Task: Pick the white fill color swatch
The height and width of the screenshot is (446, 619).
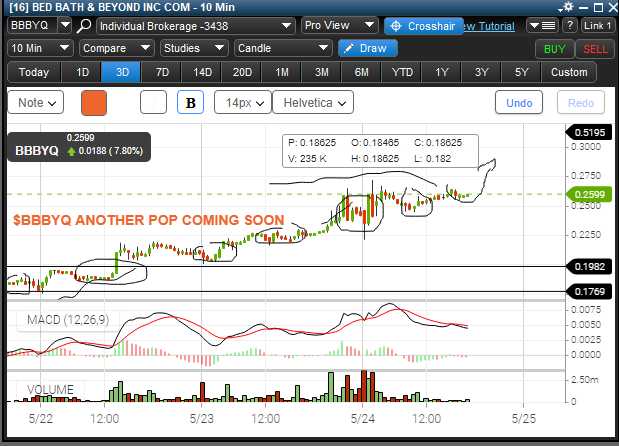Action: coord(153,102)
